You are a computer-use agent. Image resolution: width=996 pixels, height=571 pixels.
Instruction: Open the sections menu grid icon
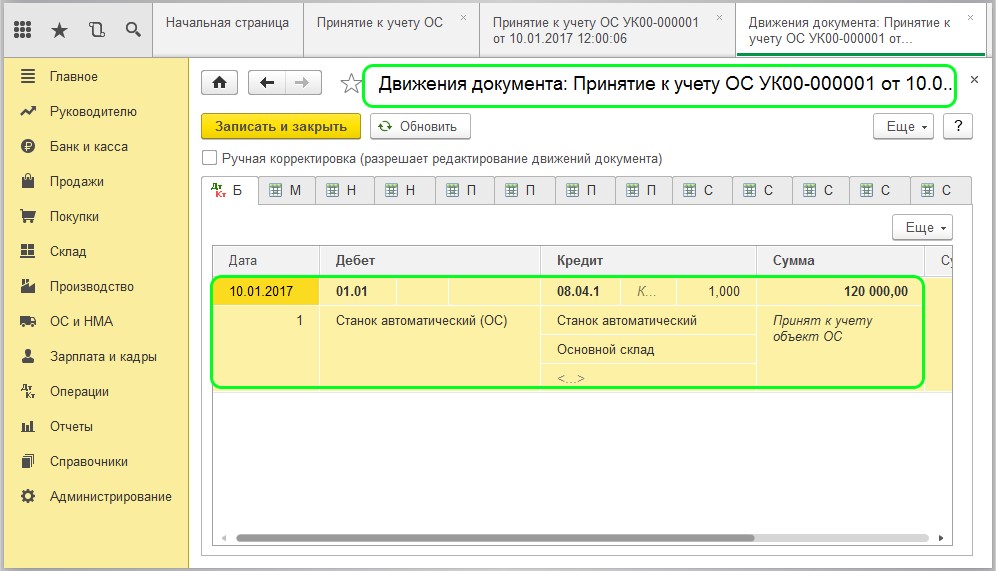tap(23, 29)
